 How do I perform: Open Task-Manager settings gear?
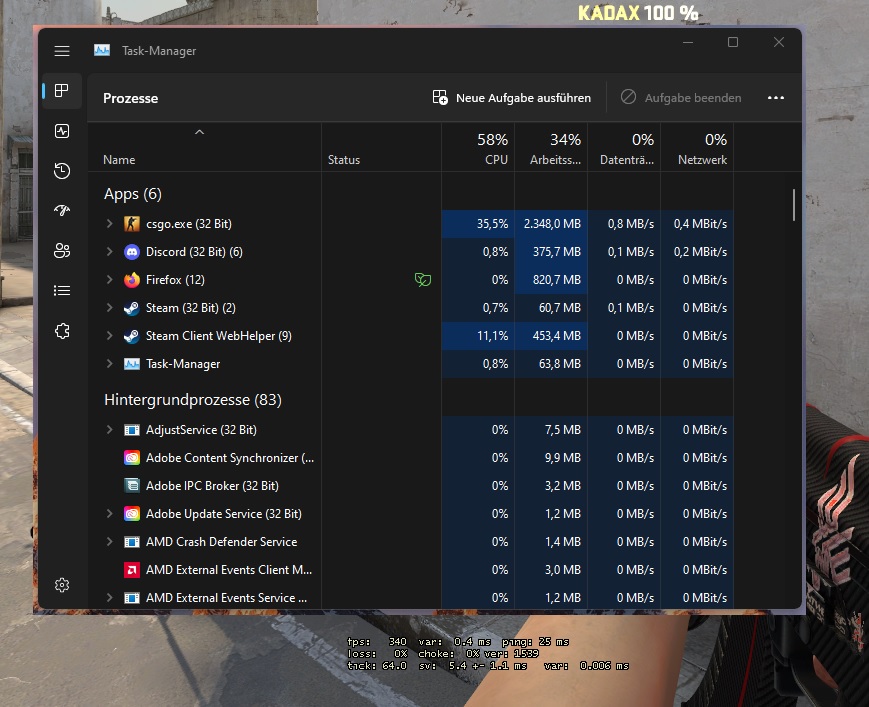(62, 585)
